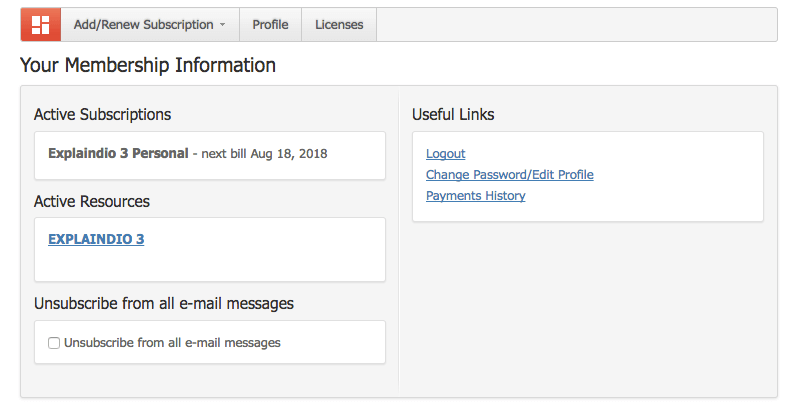Click the red dashboard home icon
The image size is (797, 420).
click(x=41, y=24)
